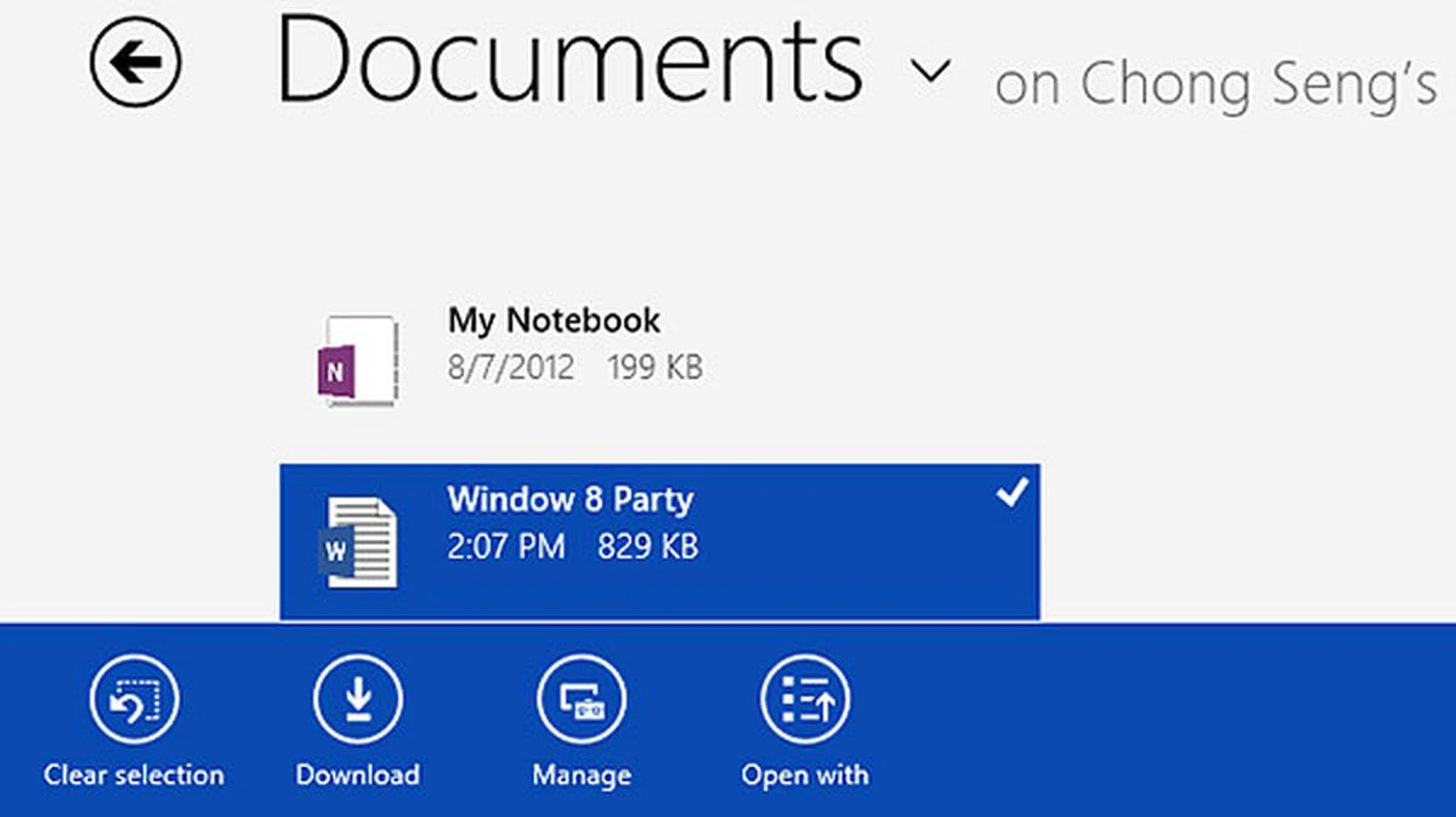Click the 'on Chong Seng's' location text
Image resolution: width=1456 pixels, height=817 pixels.
pos(1215,85)
